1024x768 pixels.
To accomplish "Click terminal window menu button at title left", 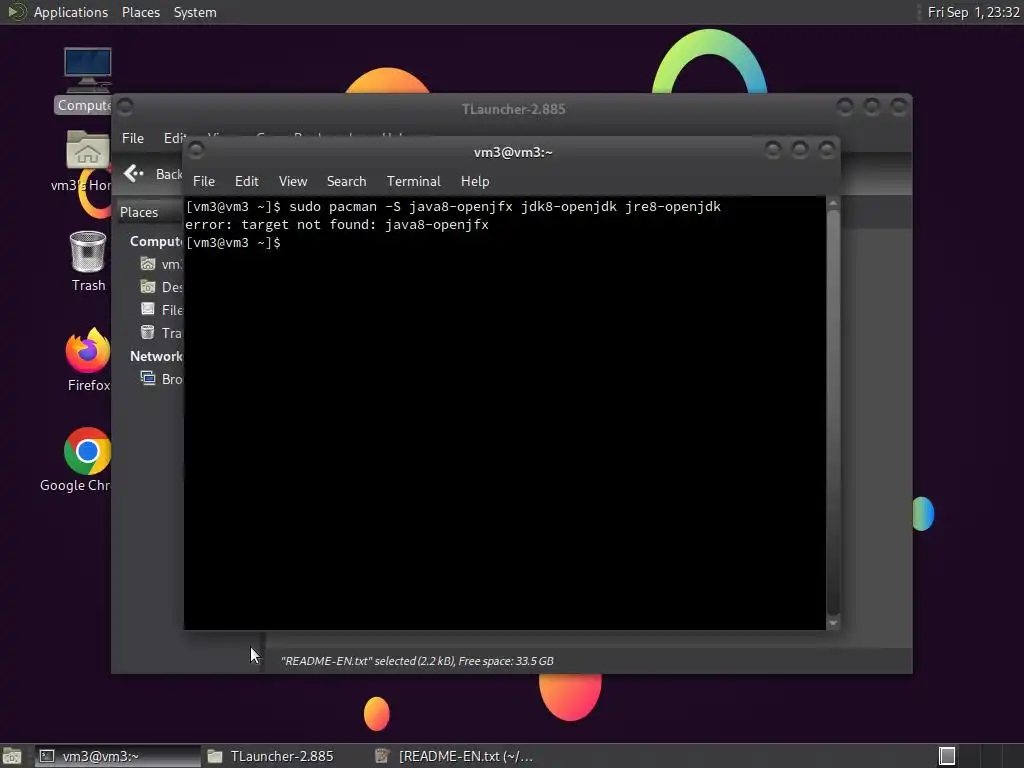I will click(x=195, y=150).
